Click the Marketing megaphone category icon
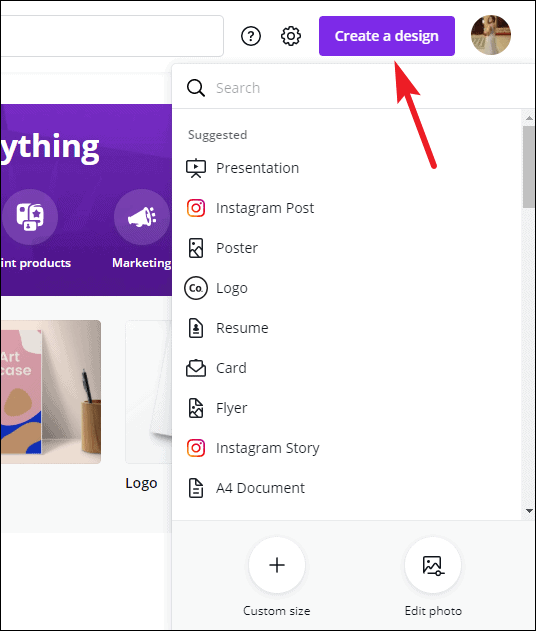 pyautogui.click(x=142, y=217)
